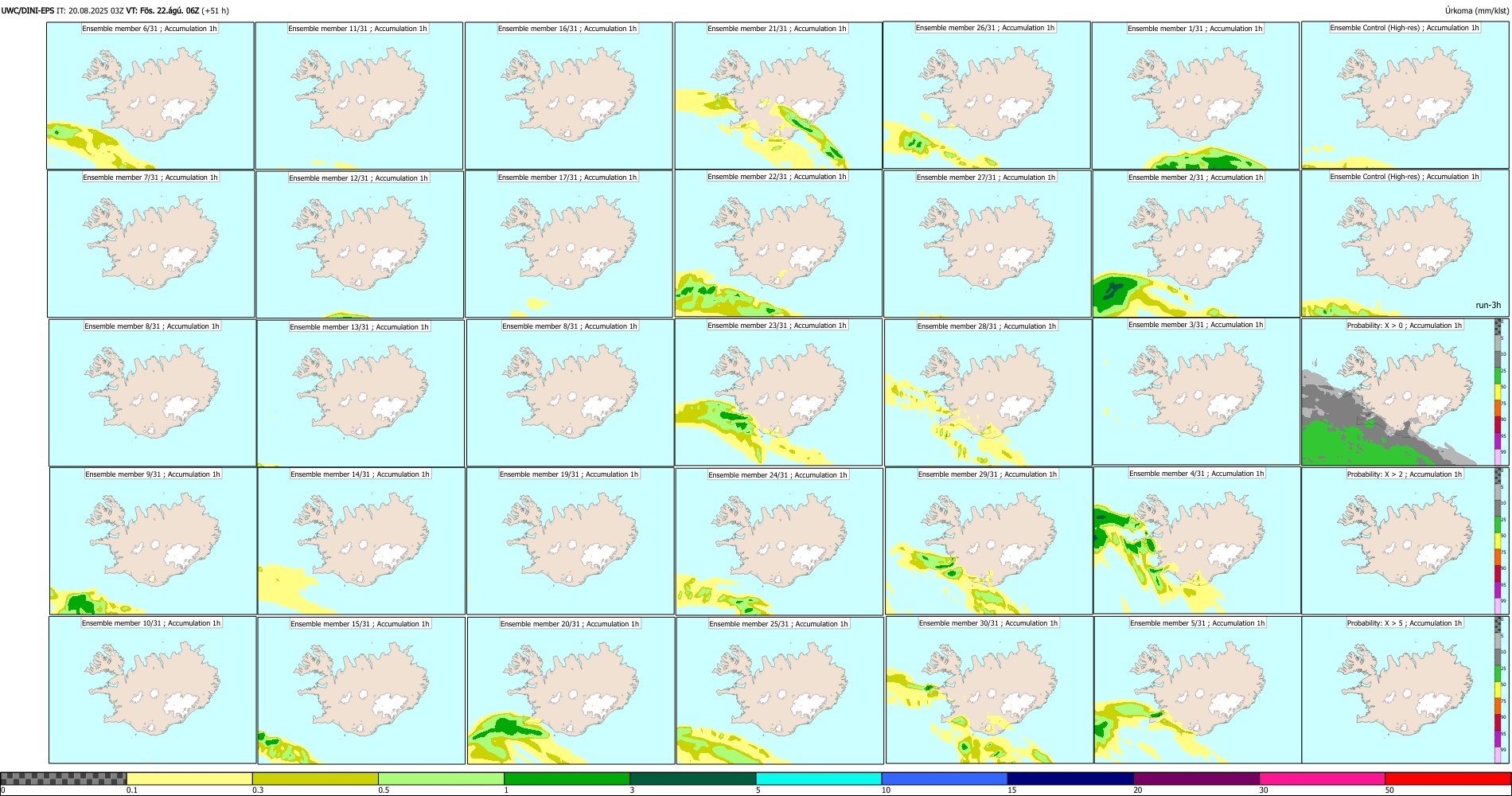This screenshot has height=796, width=1512.
Task: Open the 'Probability: X > 2' map
Action: (1398, 540)
